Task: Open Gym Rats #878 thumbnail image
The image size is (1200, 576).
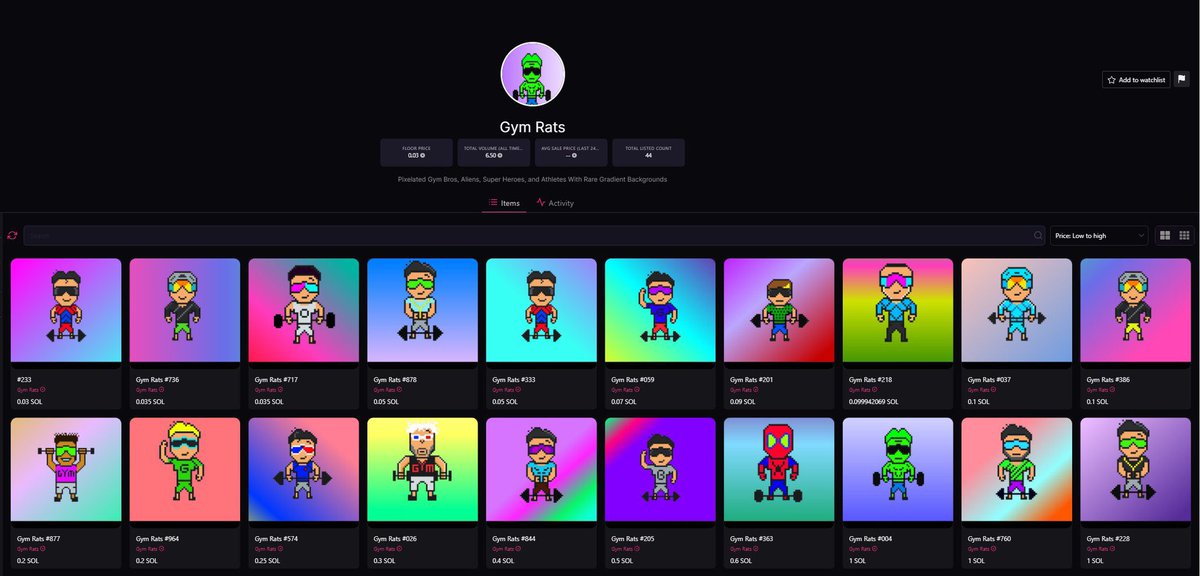Action: click(423, 310)
